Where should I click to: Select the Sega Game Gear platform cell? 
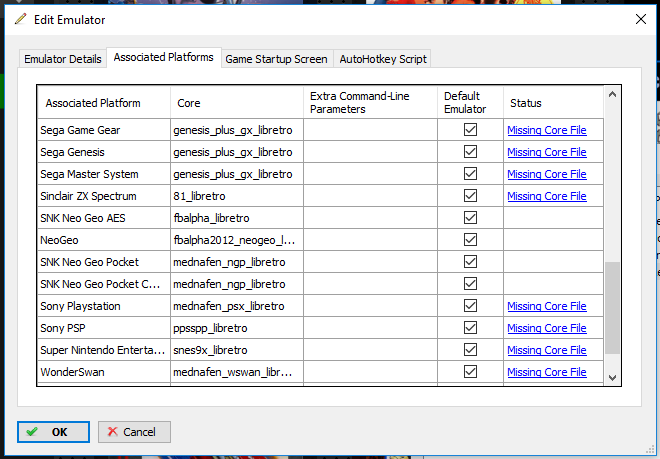[104, 130]
